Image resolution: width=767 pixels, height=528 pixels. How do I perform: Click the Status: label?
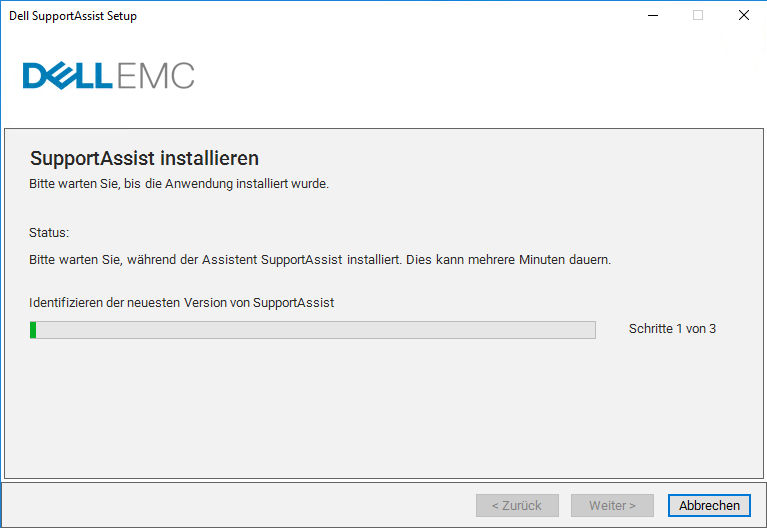point(49,232)
